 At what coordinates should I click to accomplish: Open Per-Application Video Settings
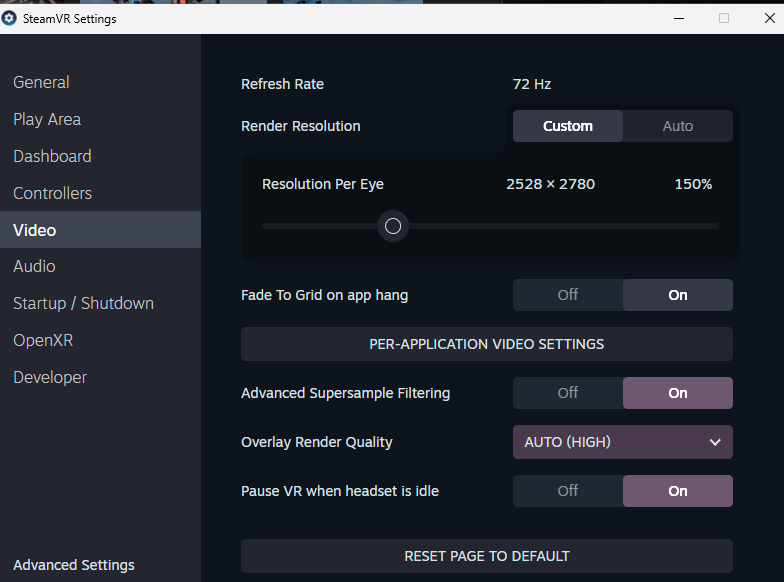pyautogui.click(x=486, y=344)
